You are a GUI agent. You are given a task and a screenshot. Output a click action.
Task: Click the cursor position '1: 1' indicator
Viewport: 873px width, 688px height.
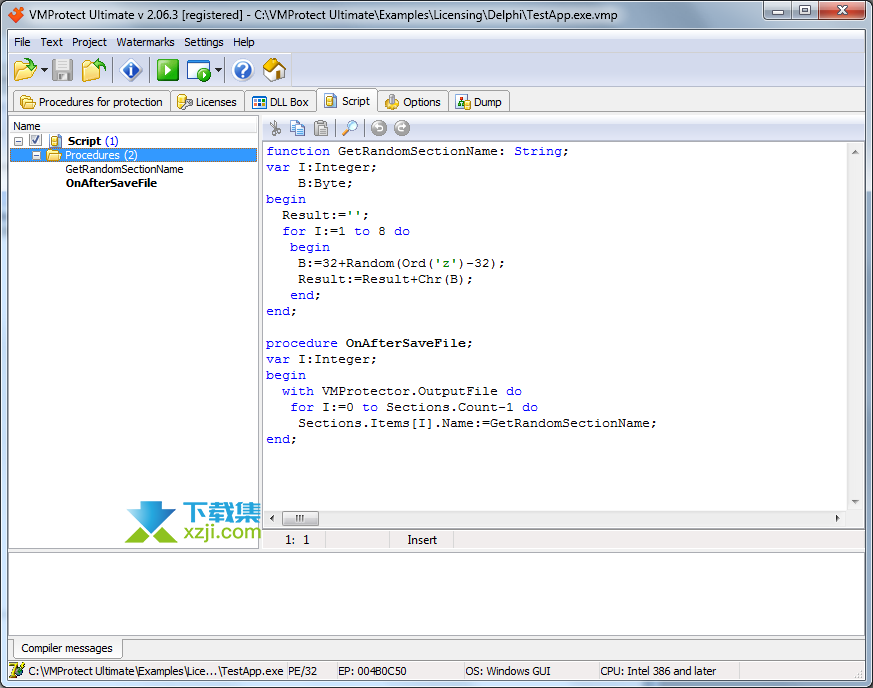(x=297, y=540)
